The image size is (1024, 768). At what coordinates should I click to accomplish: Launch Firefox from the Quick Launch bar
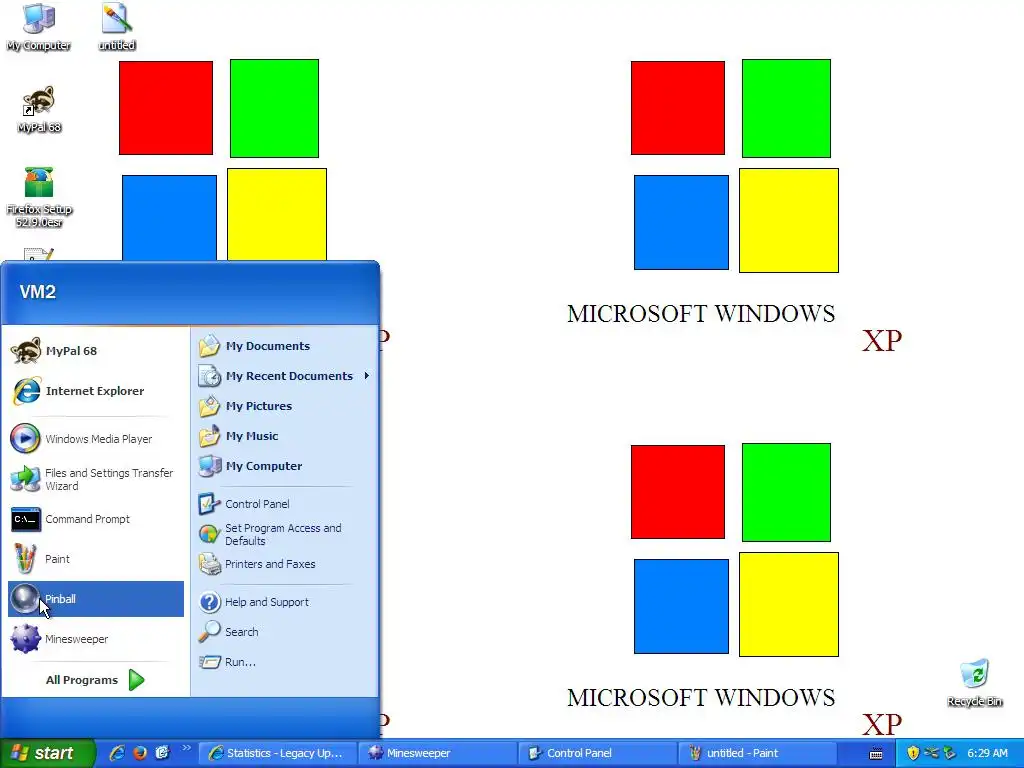pos(140,753)
